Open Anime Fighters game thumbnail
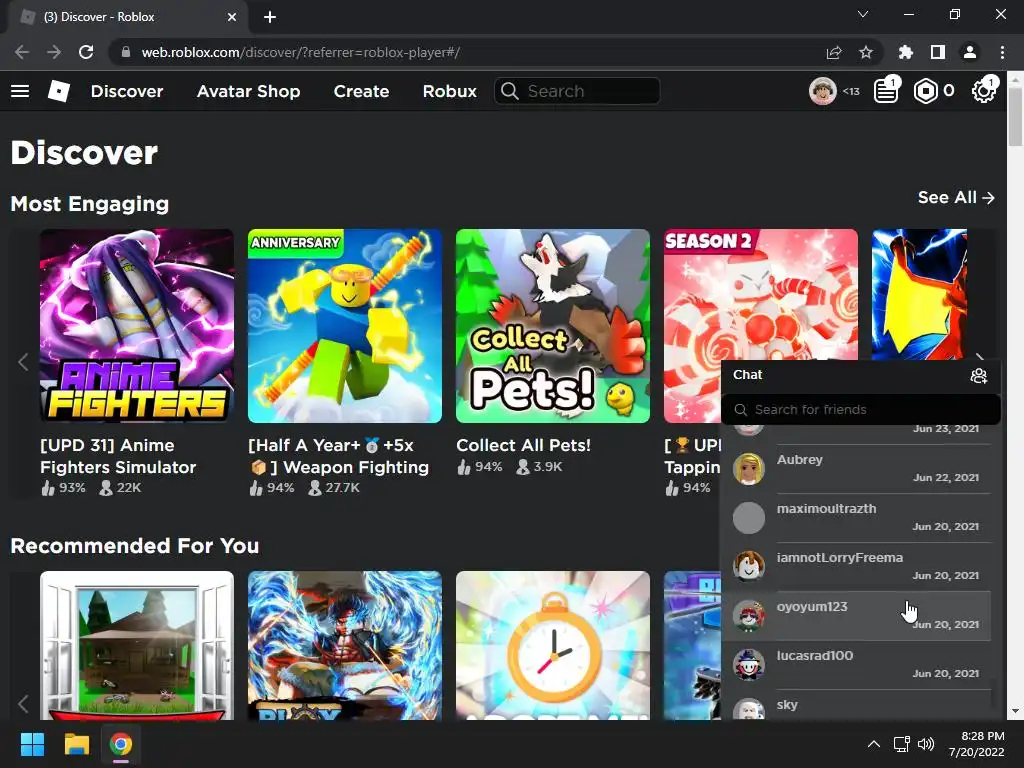 coord(136,326)
